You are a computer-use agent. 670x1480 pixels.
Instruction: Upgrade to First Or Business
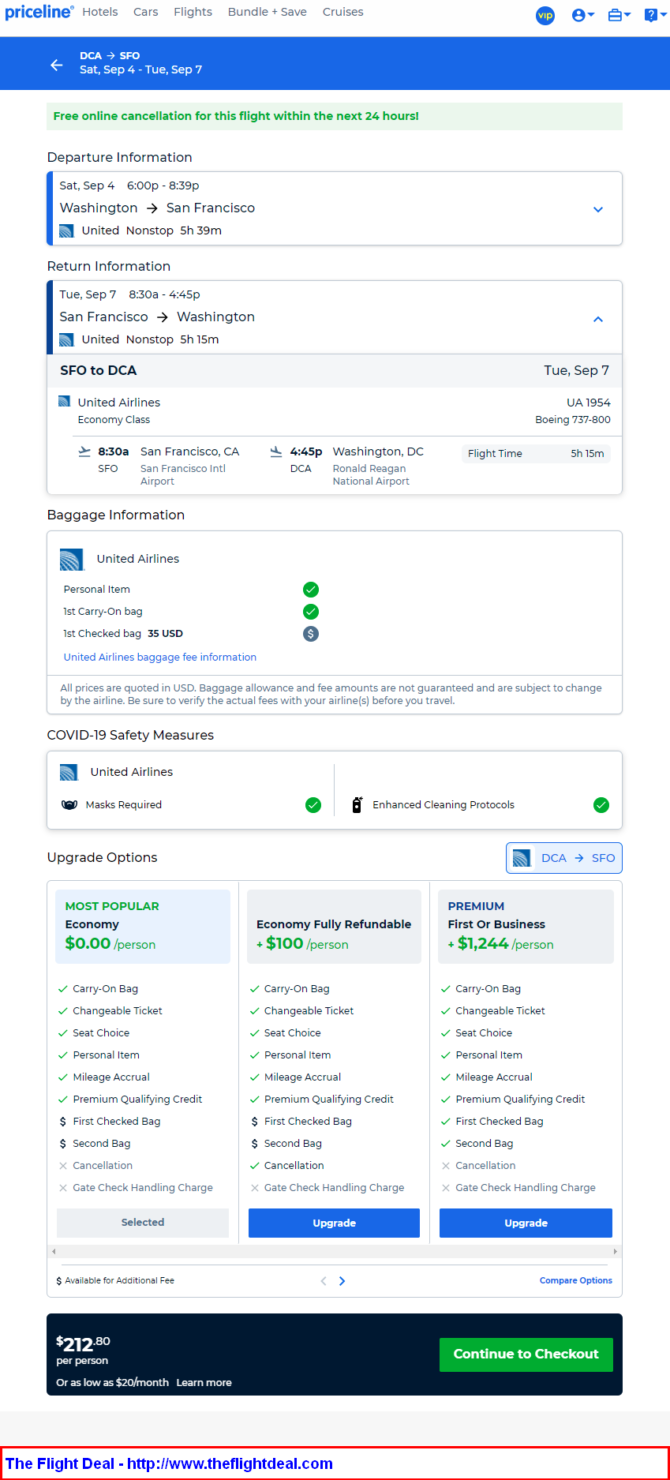pos(526,1223)
